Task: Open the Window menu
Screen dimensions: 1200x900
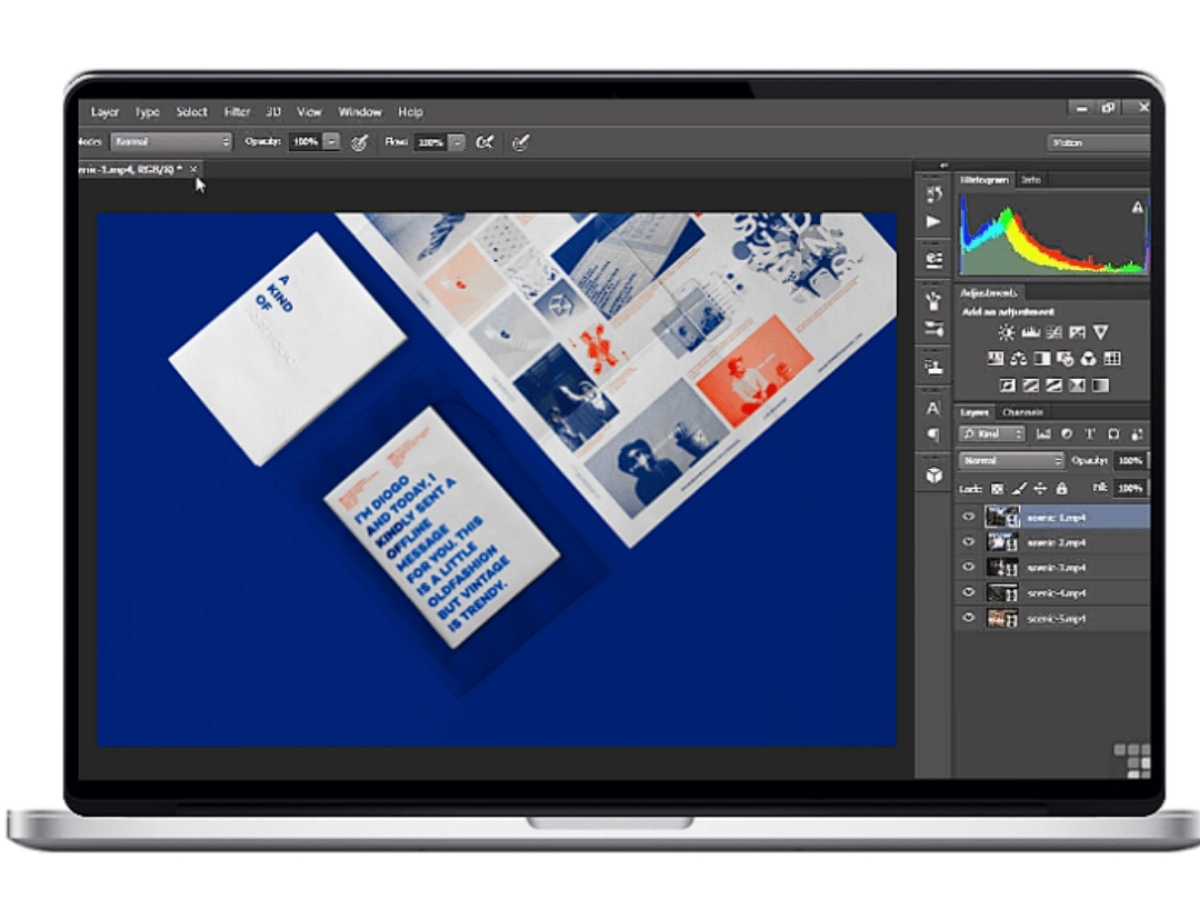Action: 360,112
